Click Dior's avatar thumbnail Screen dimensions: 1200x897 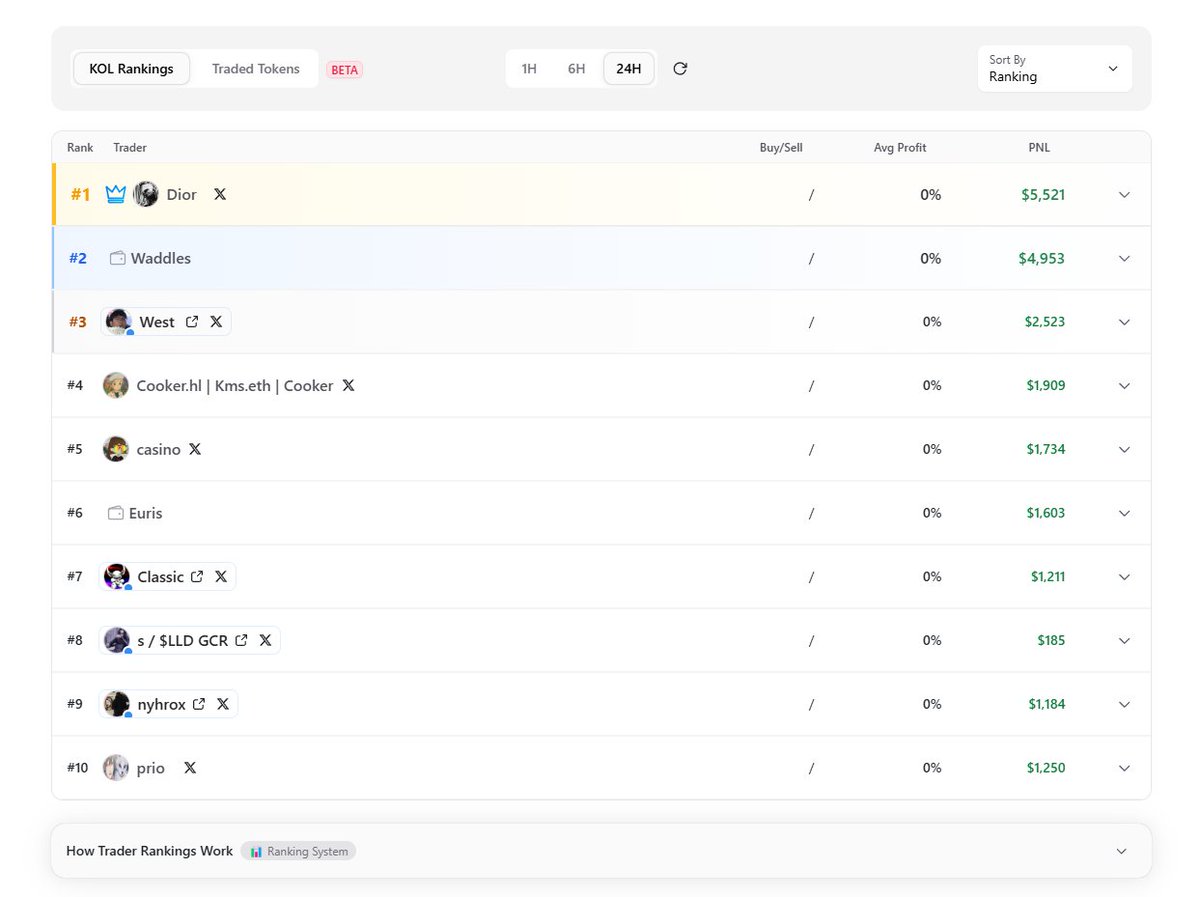(146, 194)
